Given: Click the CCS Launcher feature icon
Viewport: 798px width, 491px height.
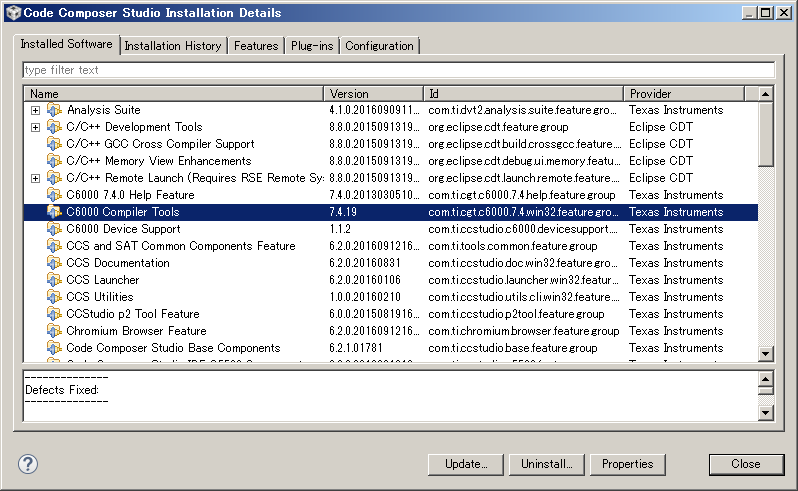Looking at the screenshot, I should tap(54, 280).
